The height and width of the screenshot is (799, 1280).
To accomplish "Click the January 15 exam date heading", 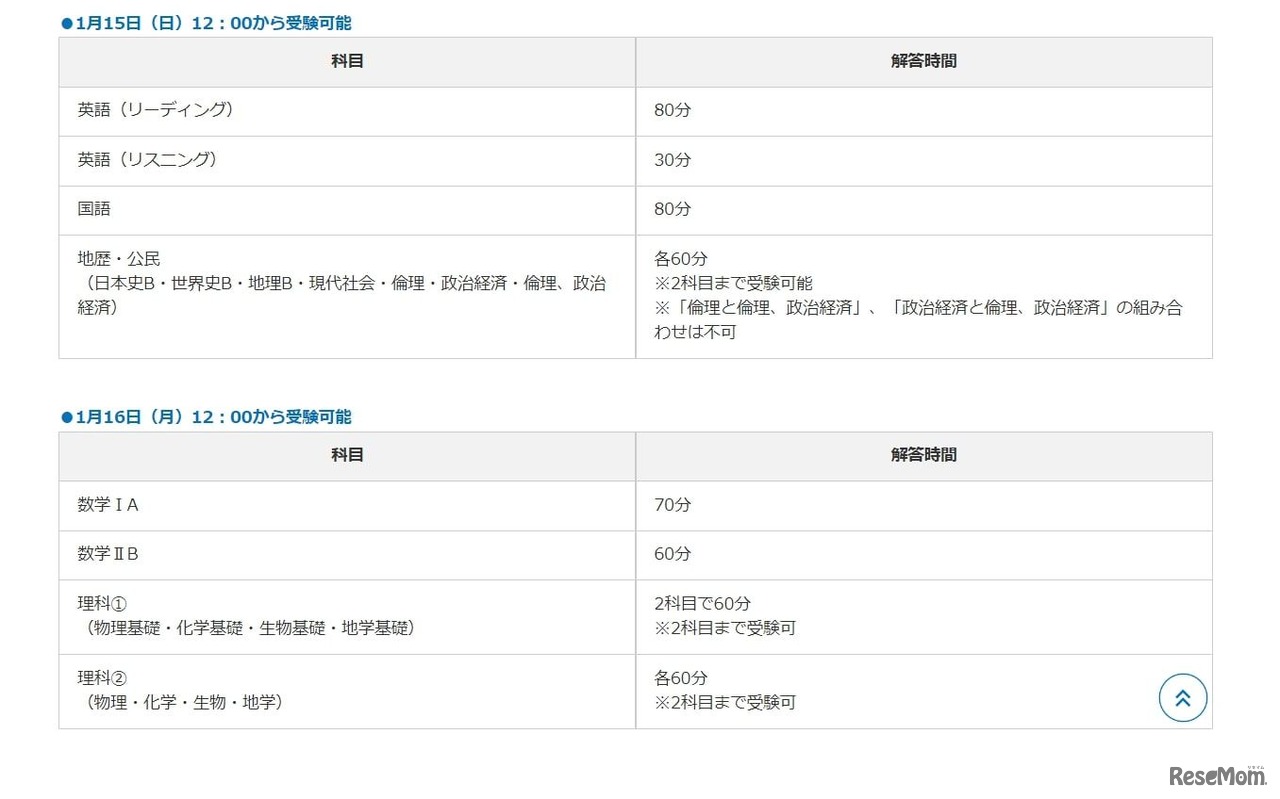I will tap(206, 22).
